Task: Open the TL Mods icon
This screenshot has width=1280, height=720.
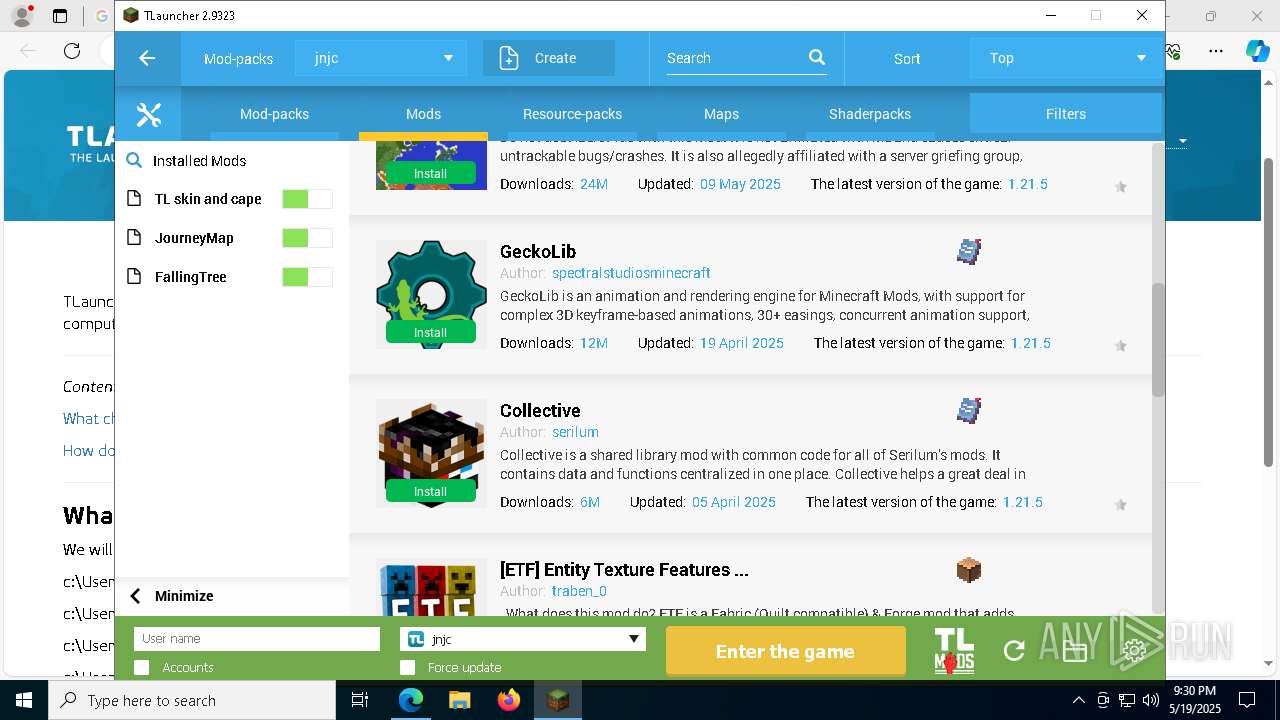Action: tap(953, 651)
